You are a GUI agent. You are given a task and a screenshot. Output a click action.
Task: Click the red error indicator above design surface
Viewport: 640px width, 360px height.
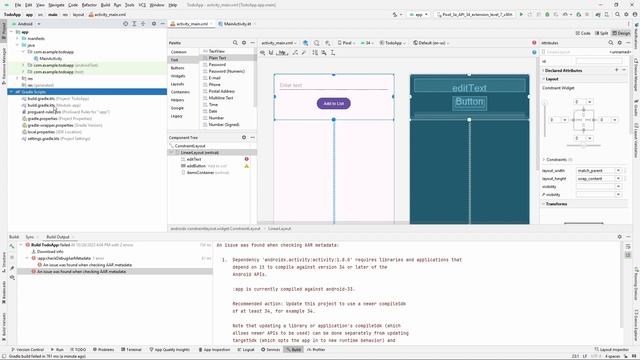534,42
